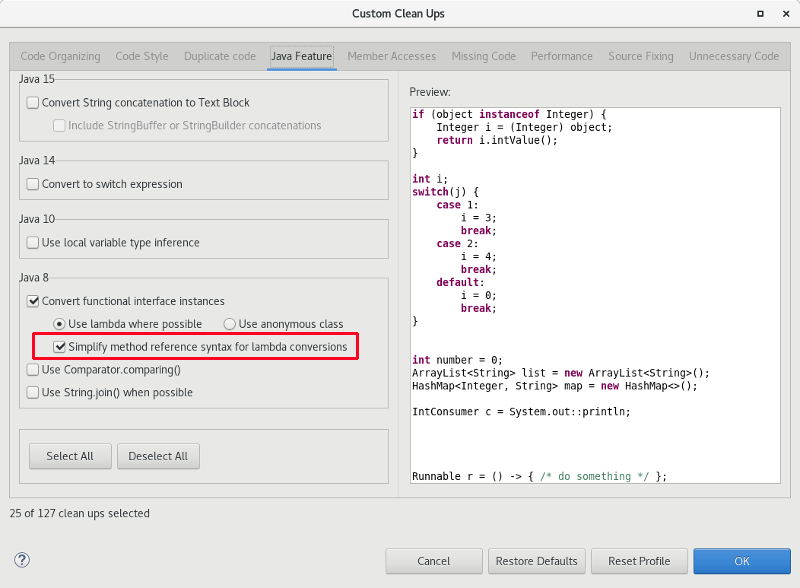The image size is (800, 588).
Task: Click Restore Defaults button
Action: (537, 561)
